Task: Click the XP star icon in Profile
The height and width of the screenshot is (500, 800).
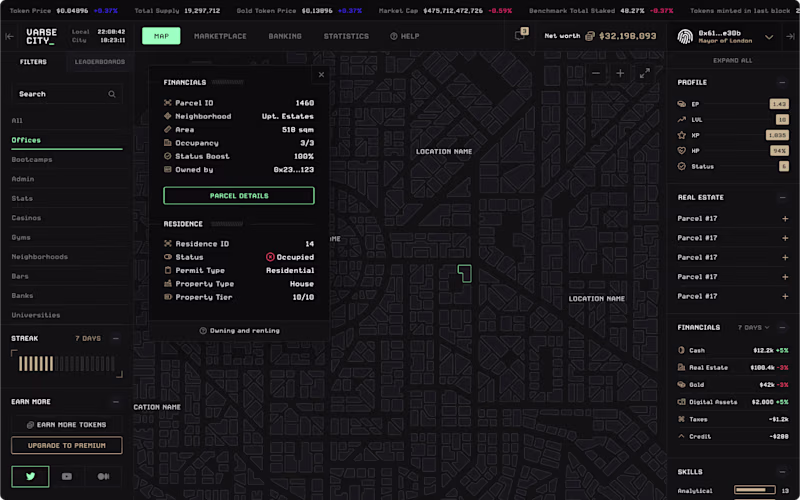Action: [x=681, y=135]
